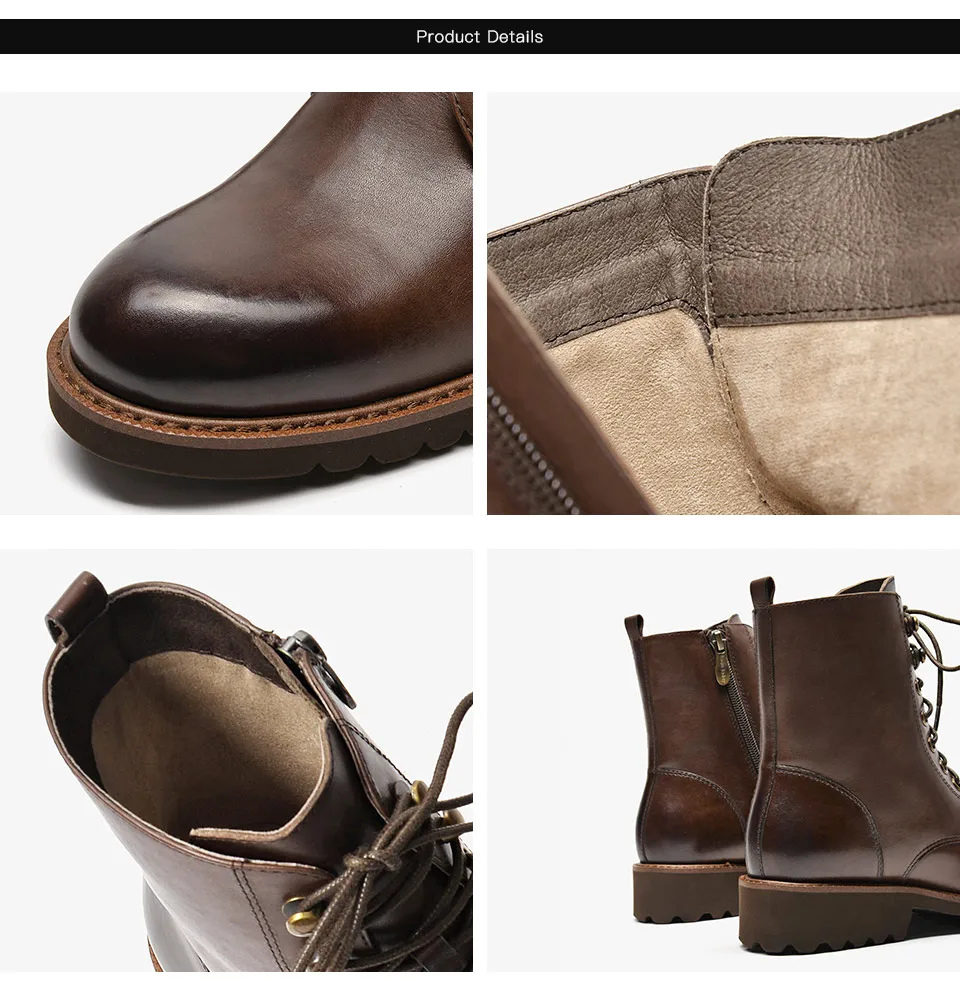Open the inner lining close-up image
The image size is (960, 992).
[723, 303]
